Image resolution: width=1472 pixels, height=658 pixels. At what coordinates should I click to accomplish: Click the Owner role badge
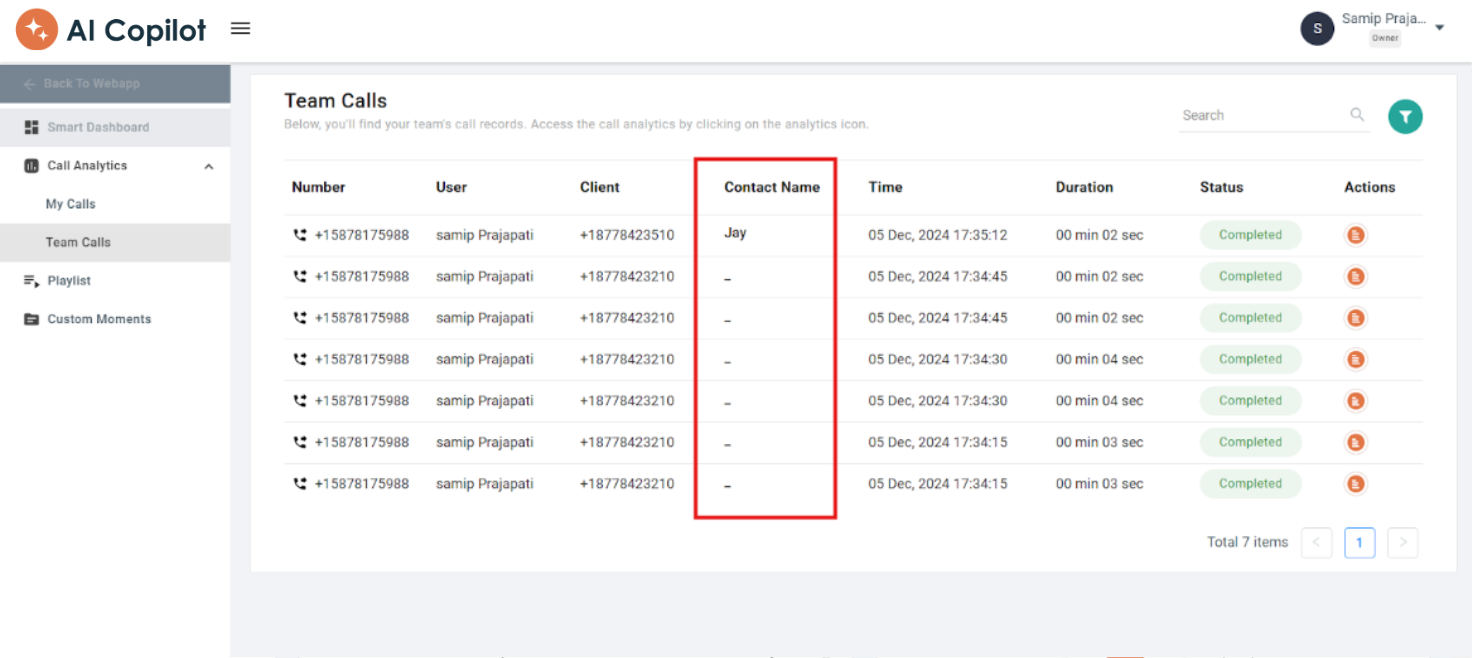click(1385, 38)
